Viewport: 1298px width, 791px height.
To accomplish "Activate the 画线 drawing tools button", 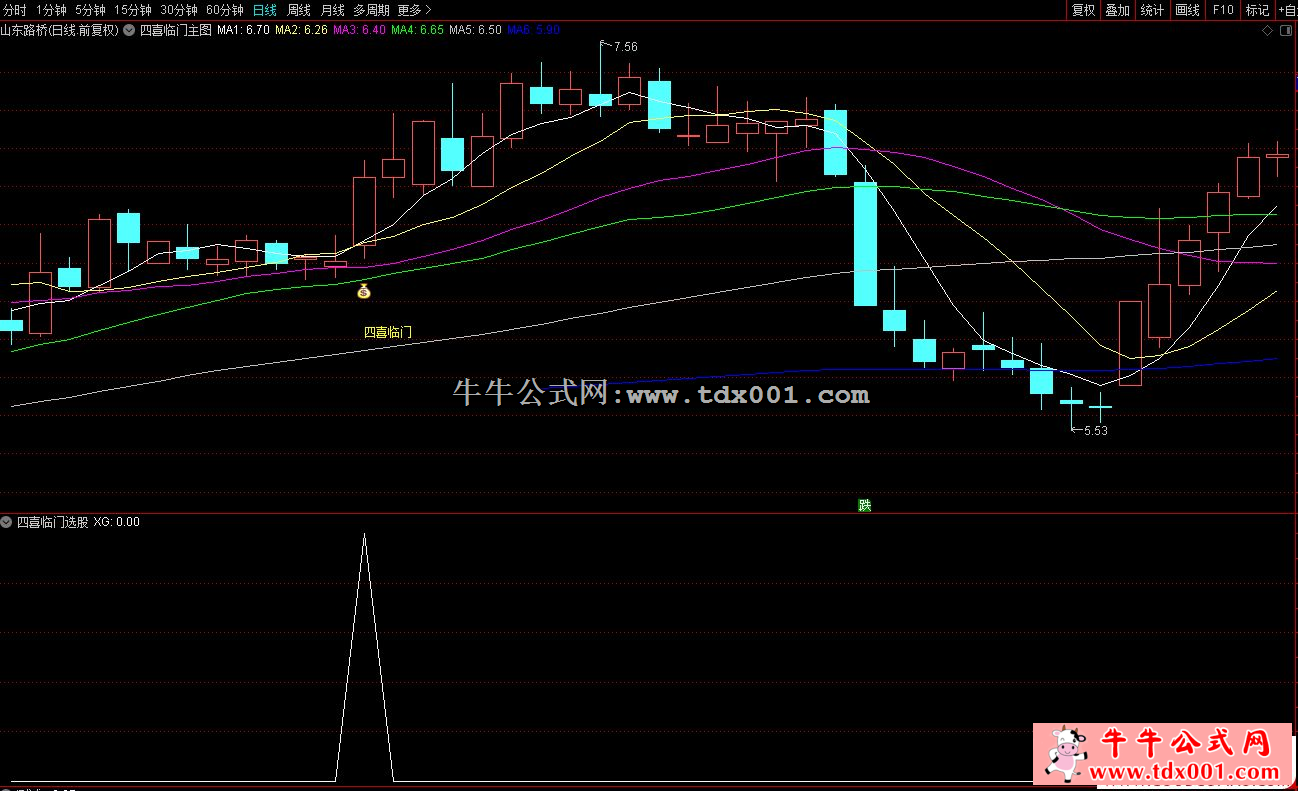I will (1187, 10).
